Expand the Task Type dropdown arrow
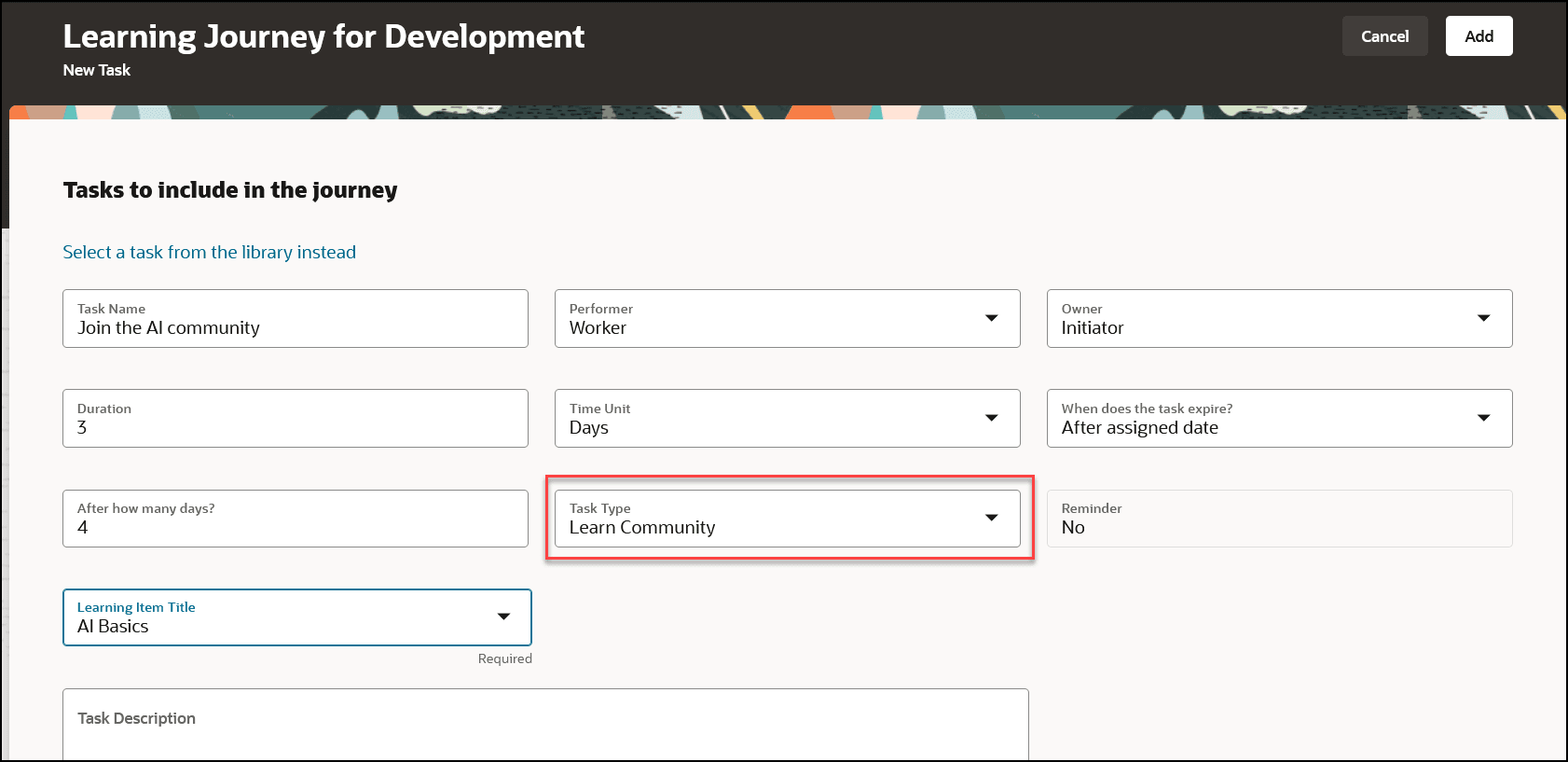The width and height of the screenshot is (1568, 762). [x=991, y=518]
